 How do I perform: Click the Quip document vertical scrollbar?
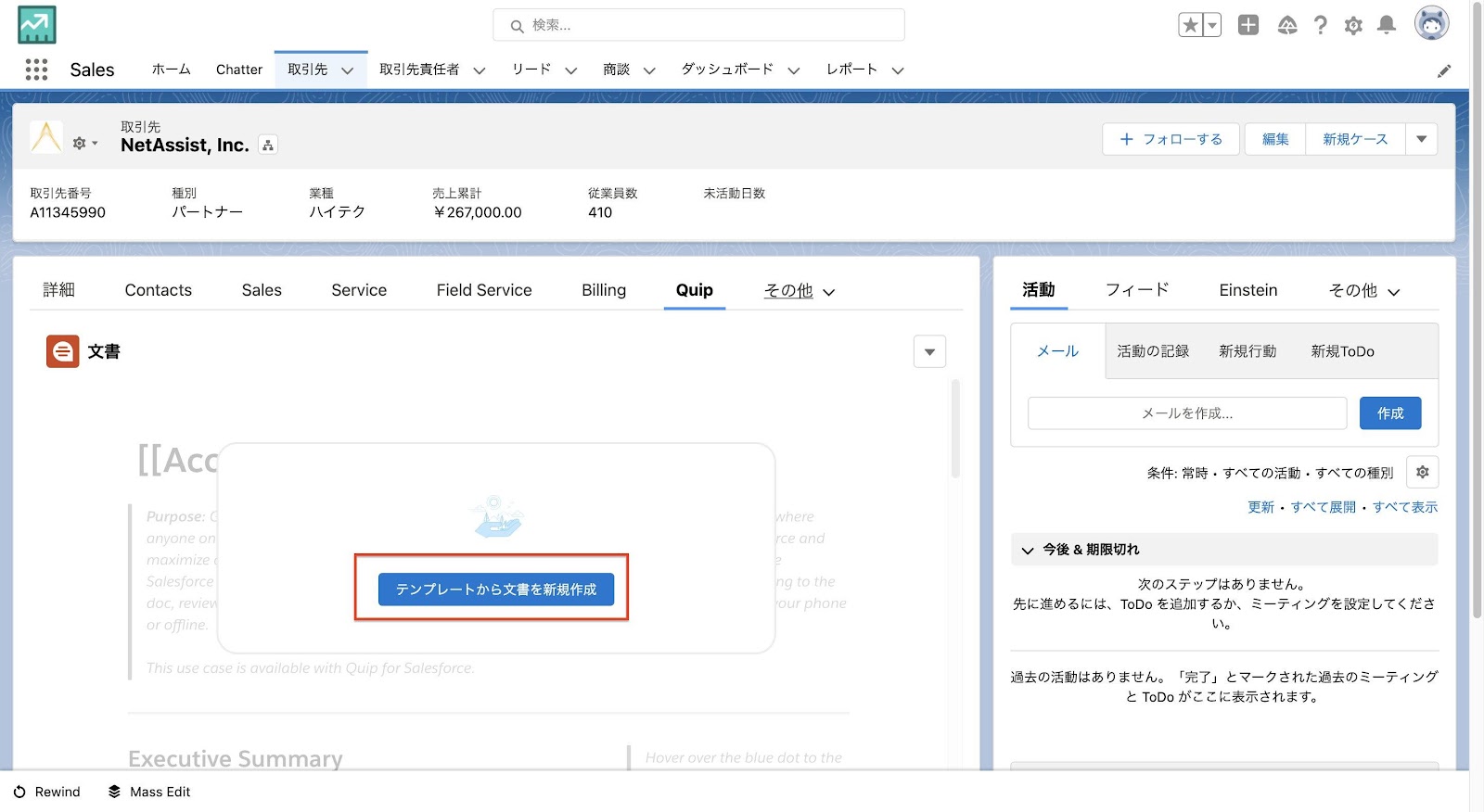coord(955,428)
